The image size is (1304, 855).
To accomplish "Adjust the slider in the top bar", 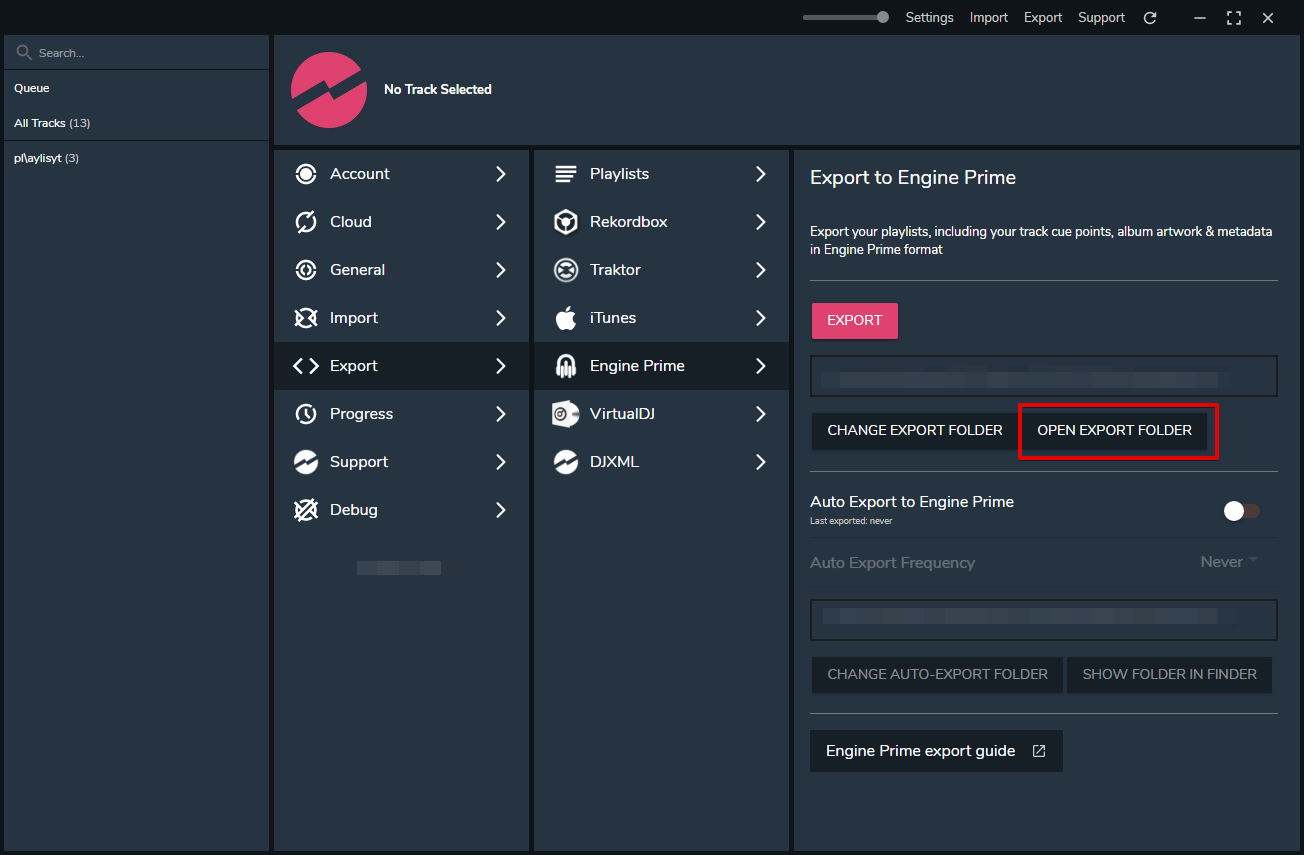I will pos(846,17).
